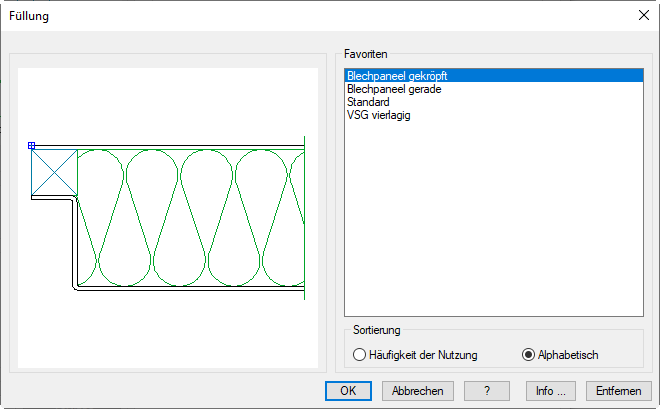Click the empty area of the favorites list

tap(490, 220)
